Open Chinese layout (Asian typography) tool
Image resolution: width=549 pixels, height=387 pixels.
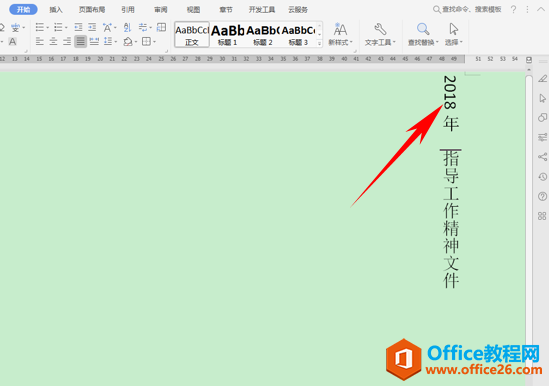point(107,27)
